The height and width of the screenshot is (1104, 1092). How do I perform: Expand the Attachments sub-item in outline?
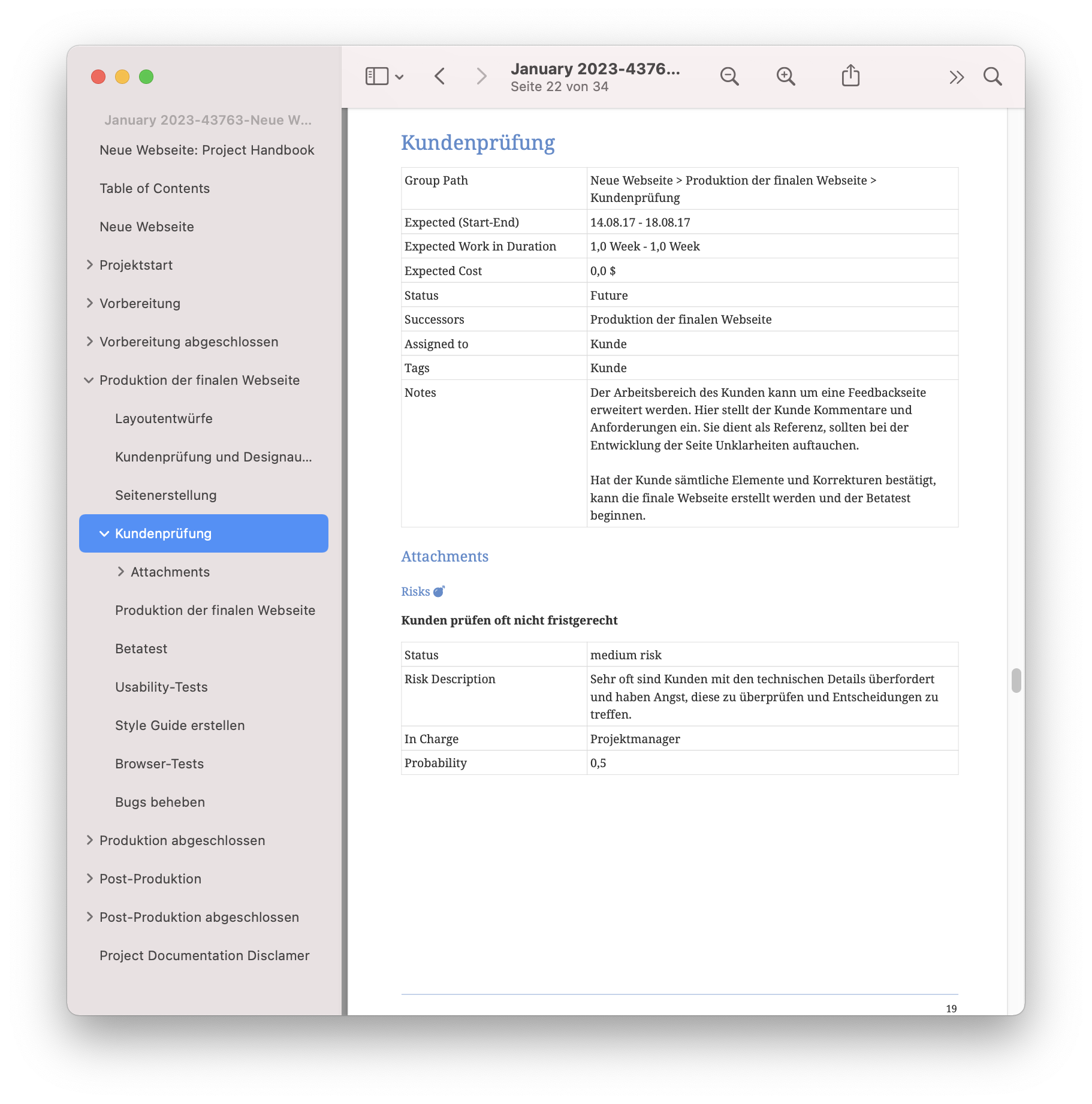pos(120,572)
